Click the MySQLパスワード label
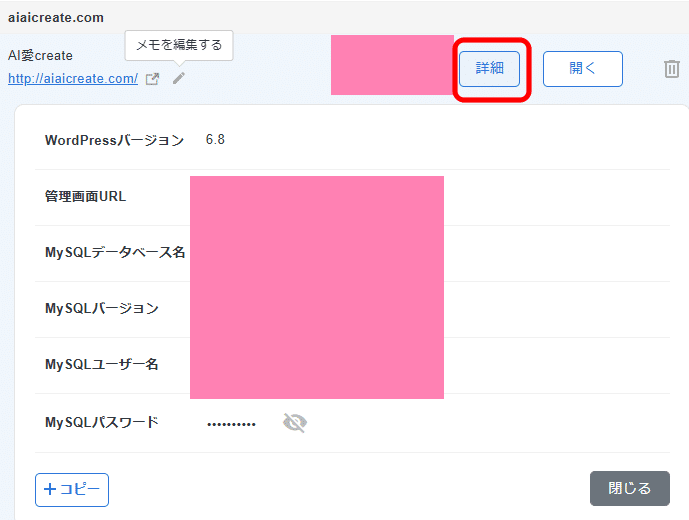This screenshot has width=689, height=520. tap(102, 422)
